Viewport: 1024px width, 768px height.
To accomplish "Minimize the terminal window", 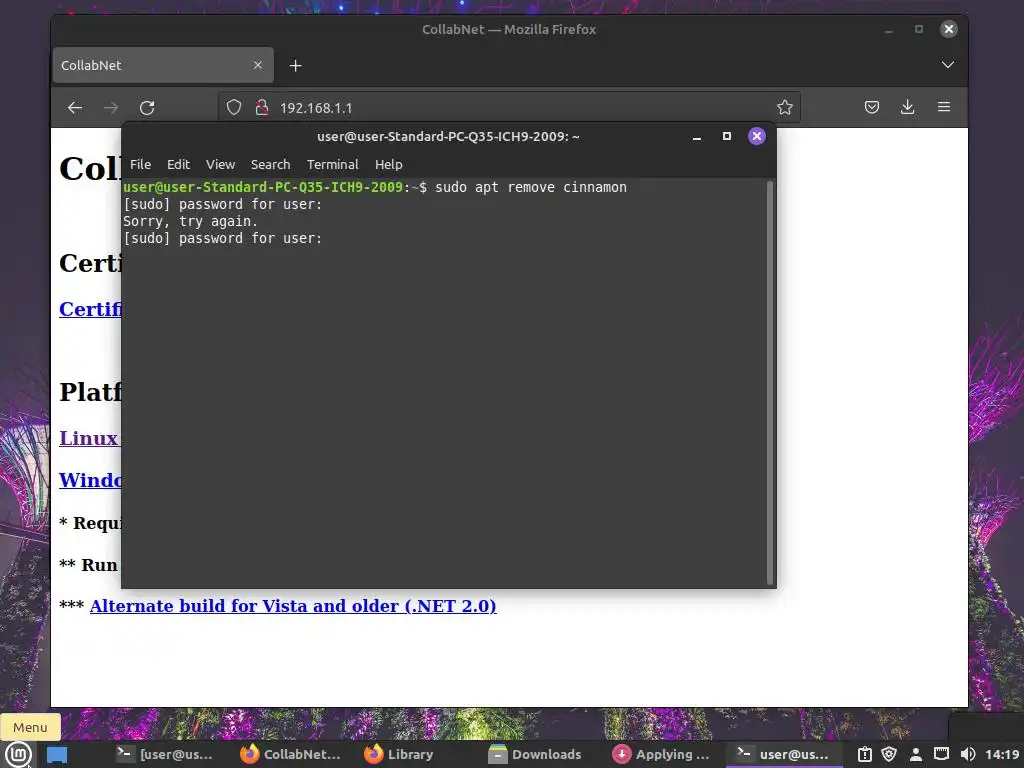I will 697,136.
